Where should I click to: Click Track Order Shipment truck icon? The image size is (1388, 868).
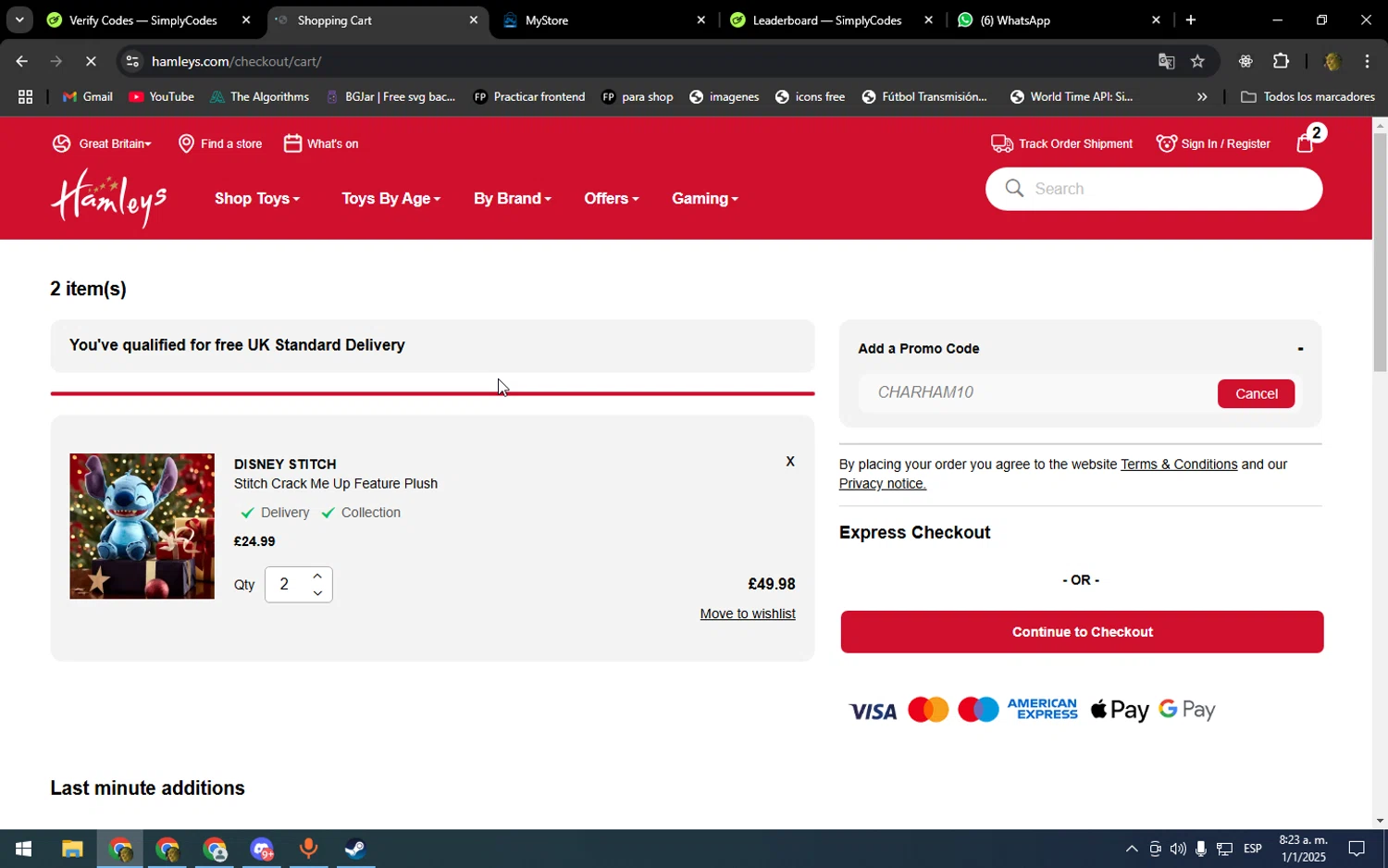coord(1001,143)
